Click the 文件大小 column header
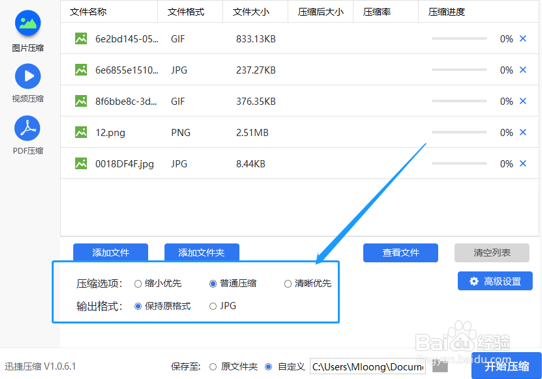Viewport: 542px width, 379px height. [x=251, y=12]
